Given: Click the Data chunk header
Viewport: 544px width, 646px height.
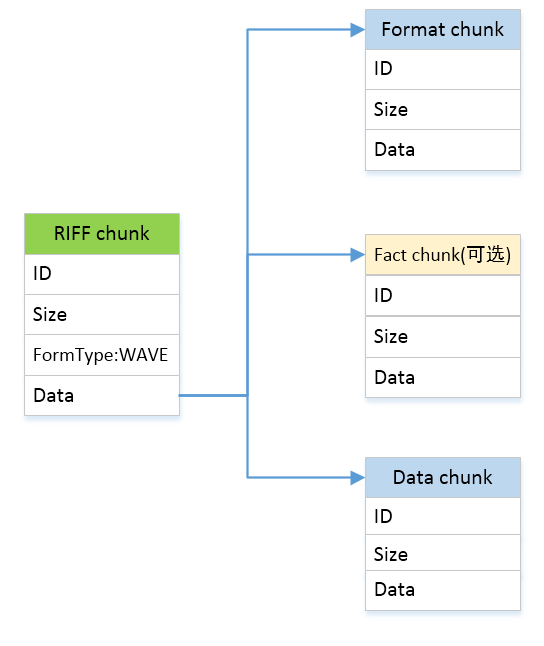Looking at the screenshot, I should point(443,477).
